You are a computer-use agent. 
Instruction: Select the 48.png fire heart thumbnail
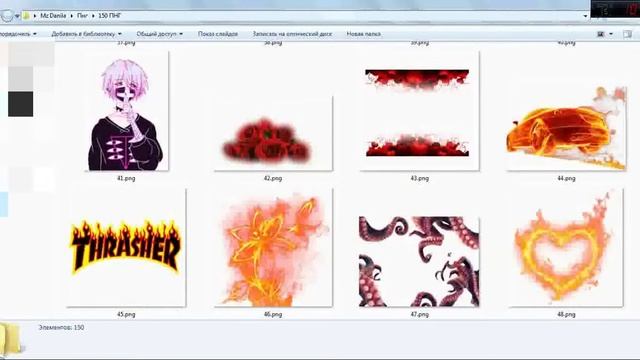567,247
